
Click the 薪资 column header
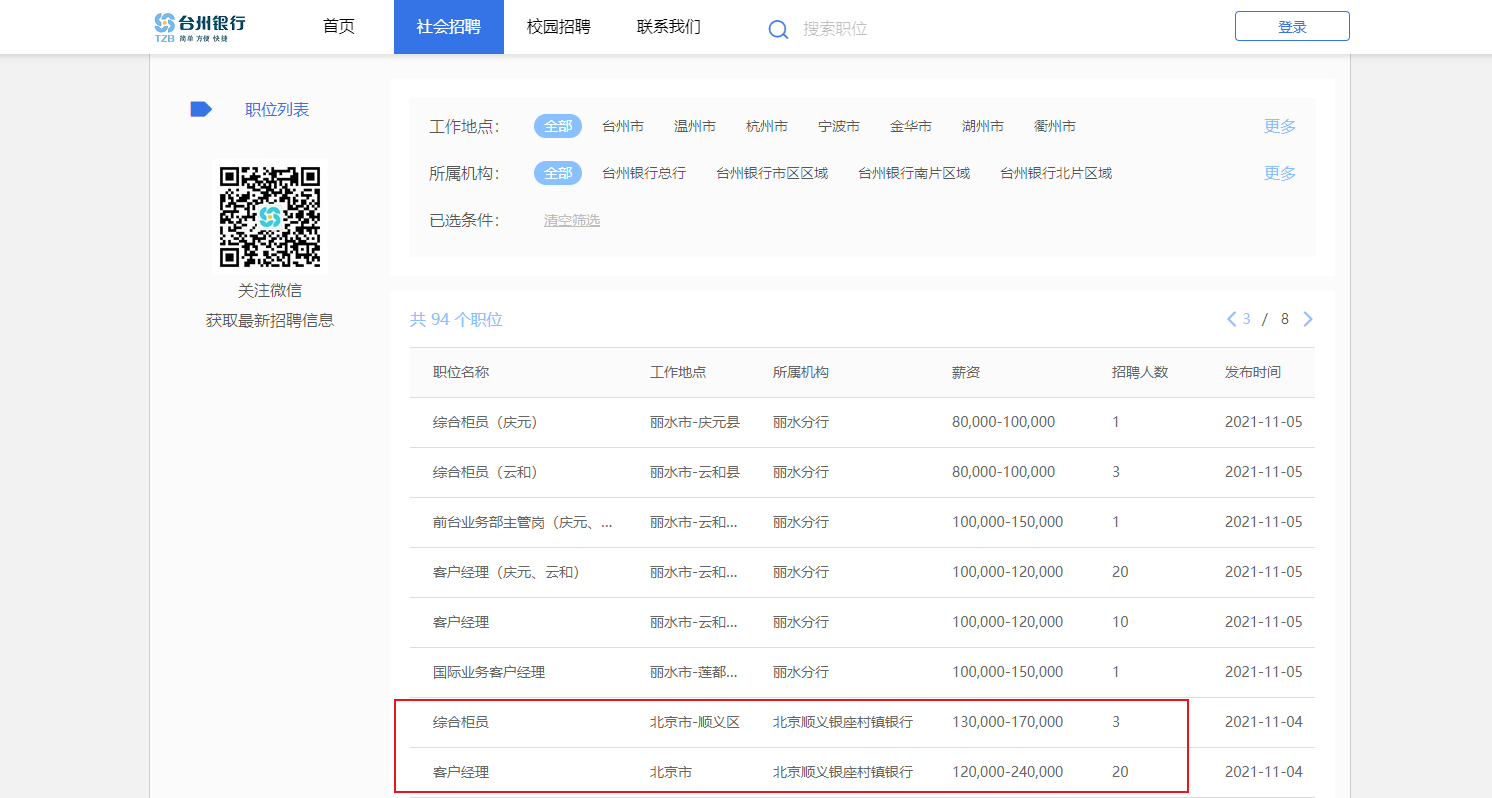click(966, 372)
